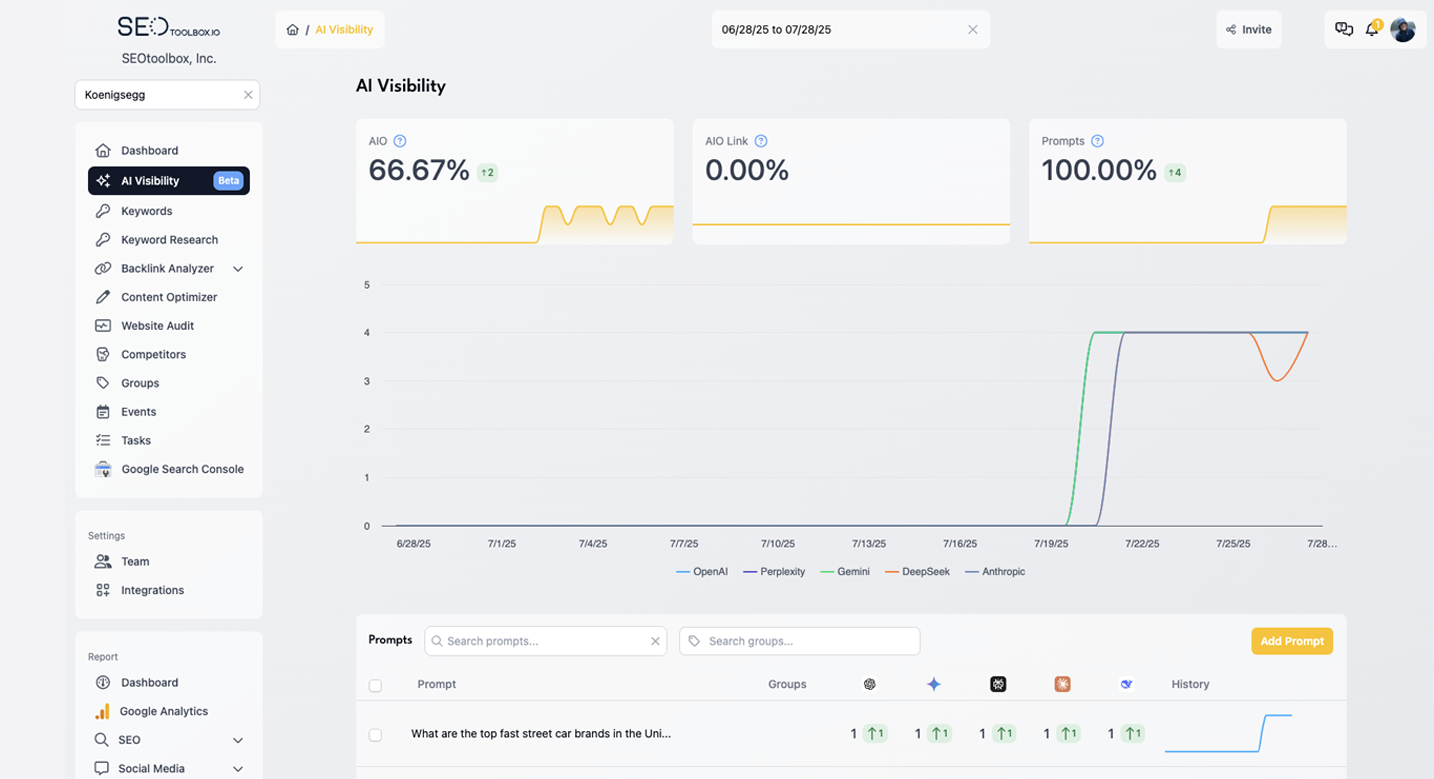Image resolution: width=1434 pixels, height=779 pixels.
Task: Click the Competitors icon in sidebar
Action: point(102,354)
